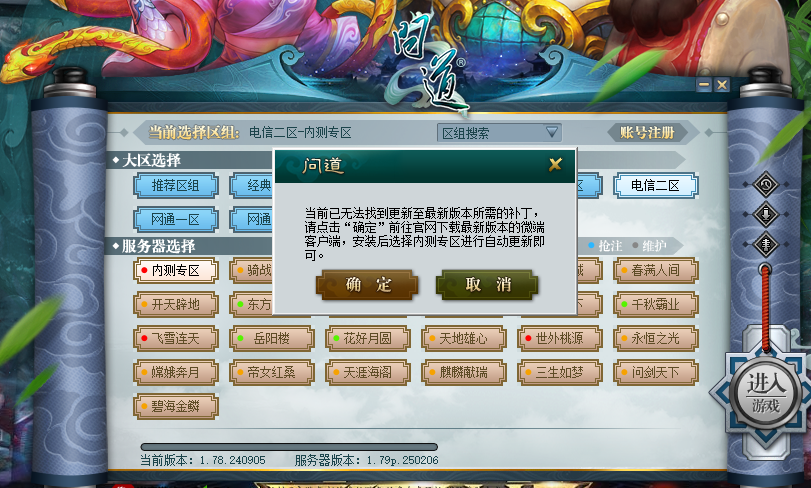Select the 网通一区 region tab
This screenshot has width=811, height=488.
coord(176,220)
